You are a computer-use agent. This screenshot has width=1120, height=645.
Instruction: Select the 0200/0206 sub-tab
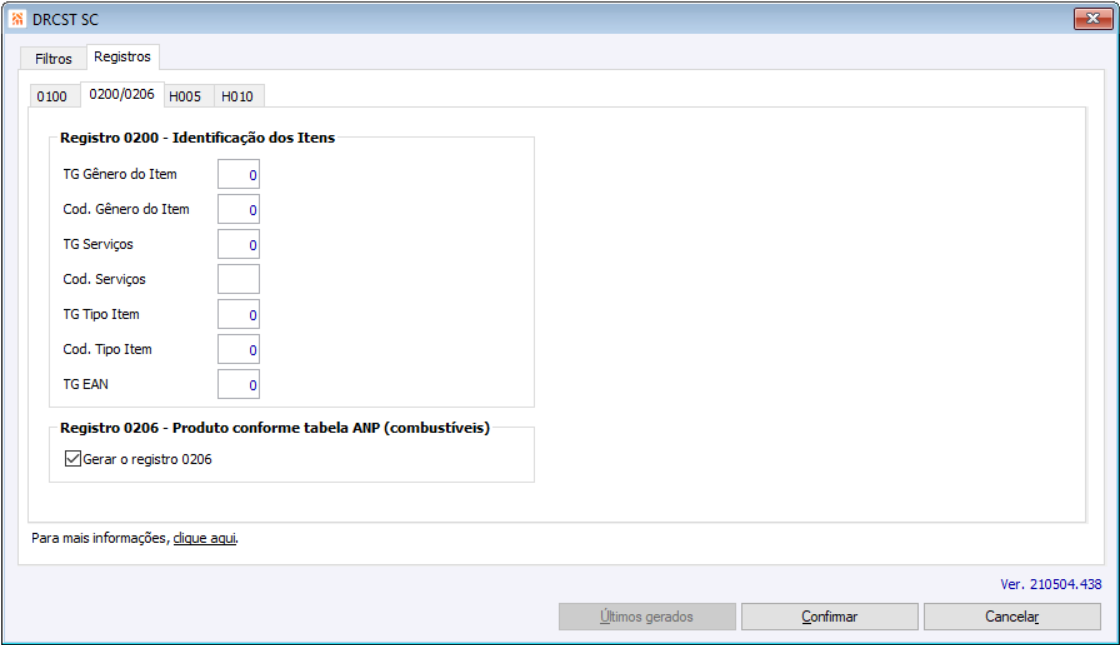[121, 94]
